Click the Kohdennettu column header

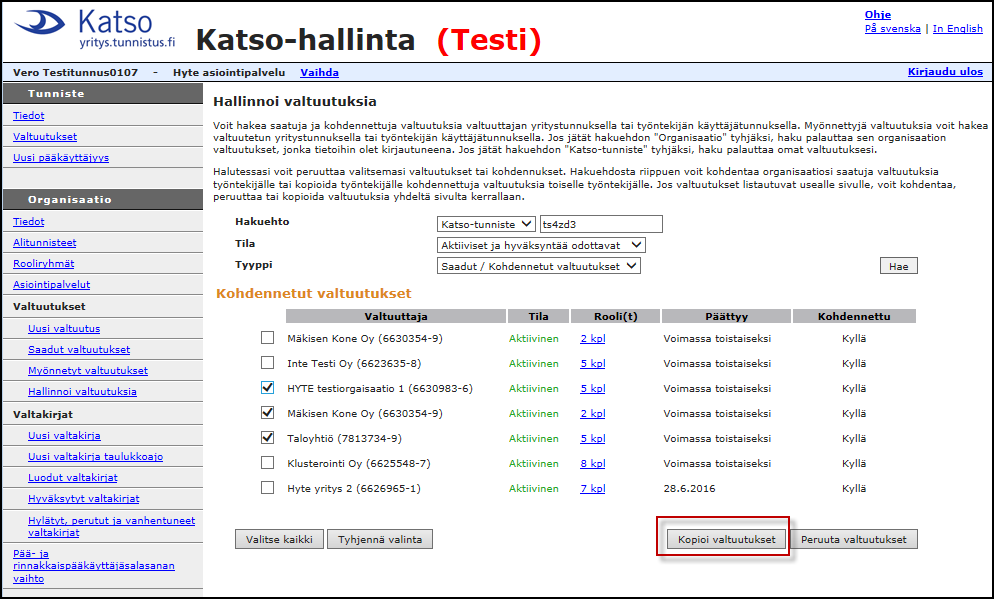click(854, 316)
